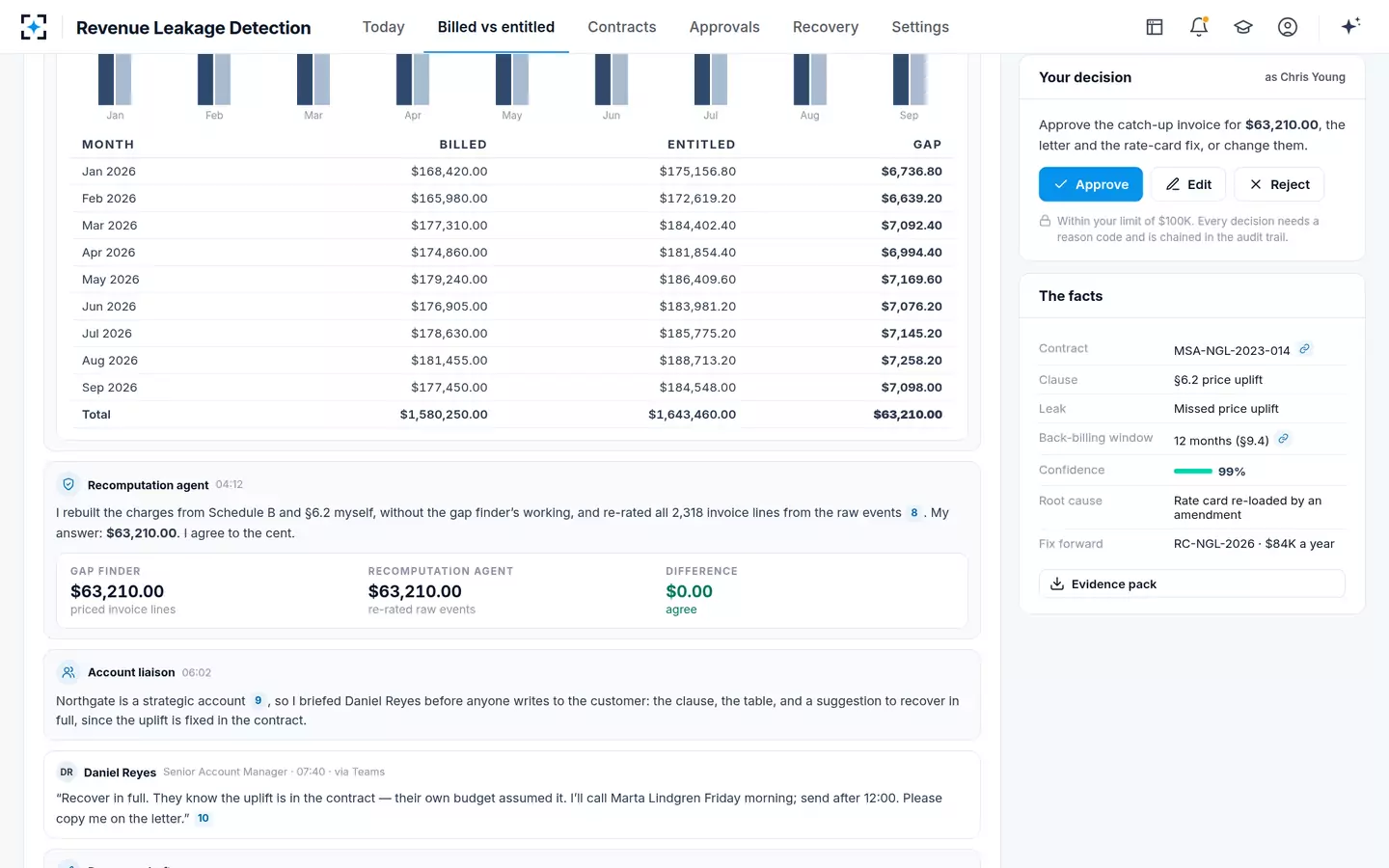Switch to the Today tab
1389x868 pixels.
(x=383, y=27)
